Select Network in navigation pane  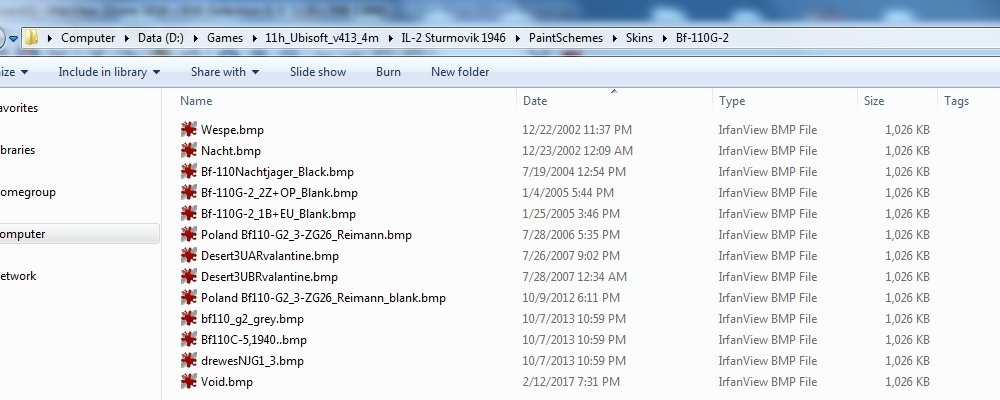tap(18, 276)
